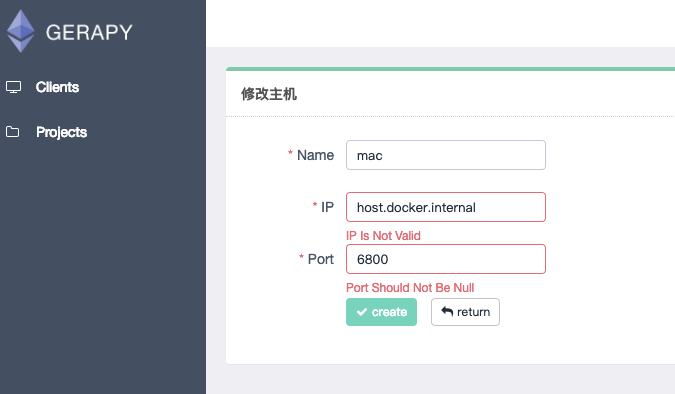Click the green create button
Image resolution: width=675 pixels, height=394 pixels.
[381, 312]
